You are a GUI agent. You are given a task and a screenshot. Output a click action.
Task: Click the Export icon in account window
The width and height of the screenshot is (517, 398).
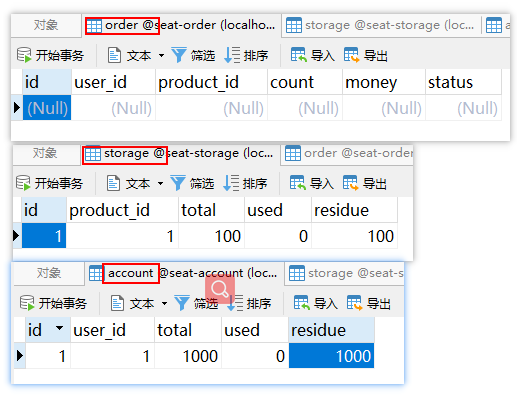(x=354, y=303)
